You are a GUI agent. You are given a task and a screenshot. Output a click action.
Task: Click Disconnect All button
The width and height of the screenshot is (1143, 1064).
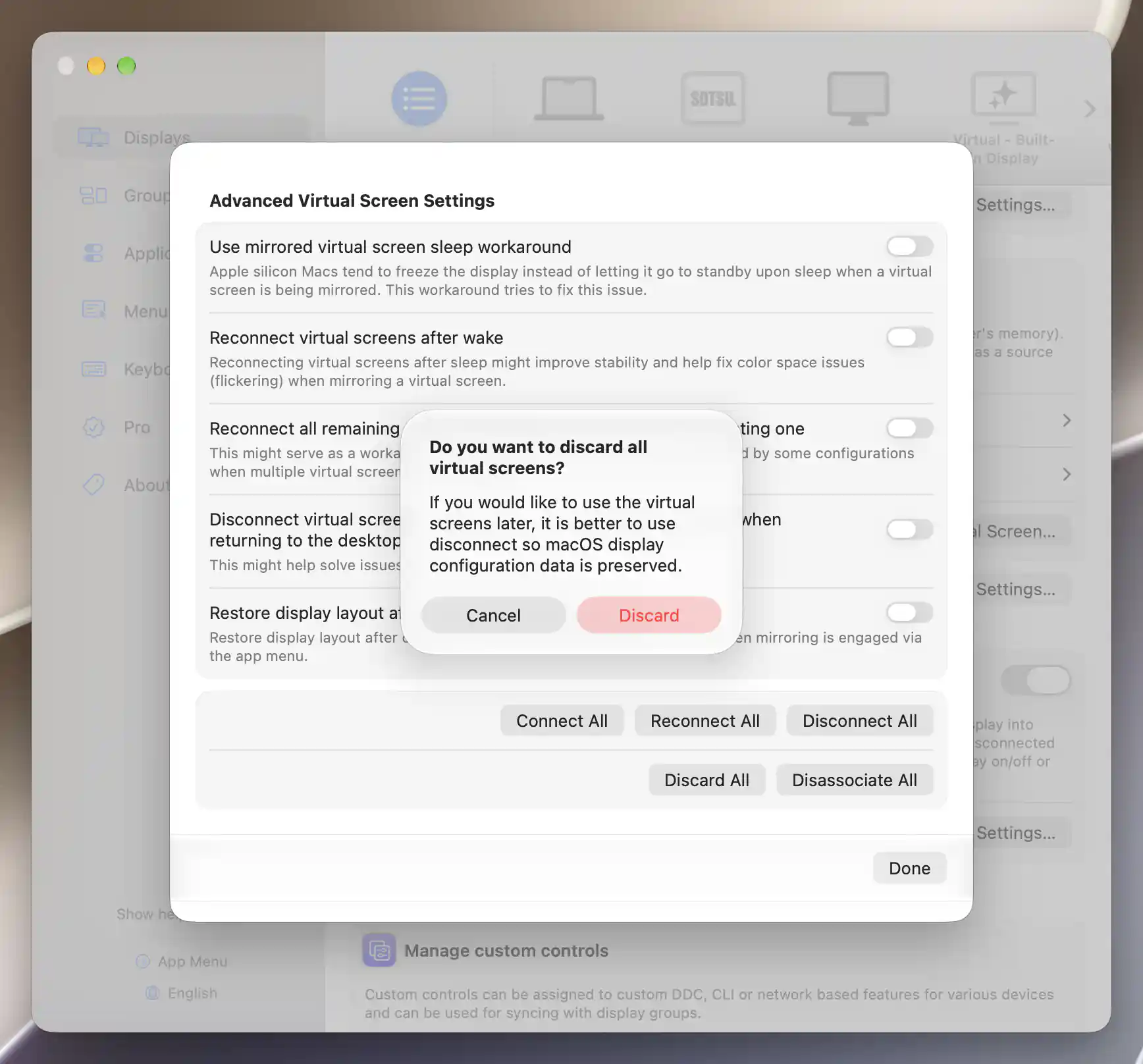[860, 721]
